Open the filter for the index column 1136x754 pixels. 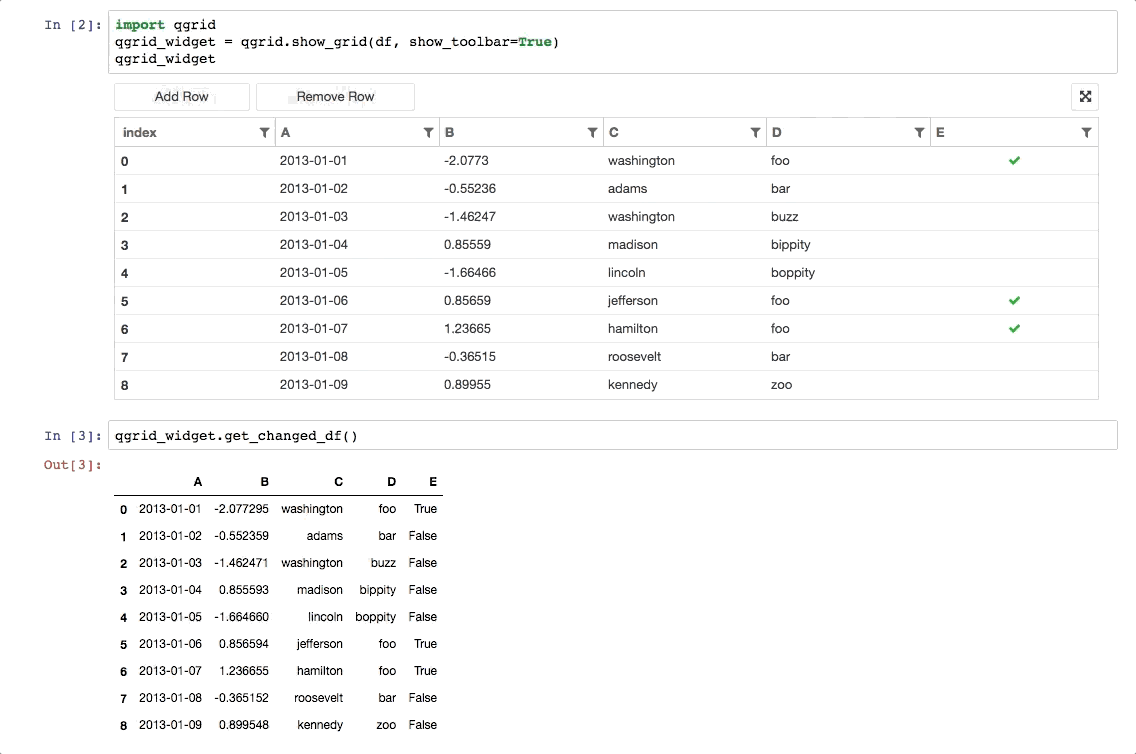tap(264, 133)
